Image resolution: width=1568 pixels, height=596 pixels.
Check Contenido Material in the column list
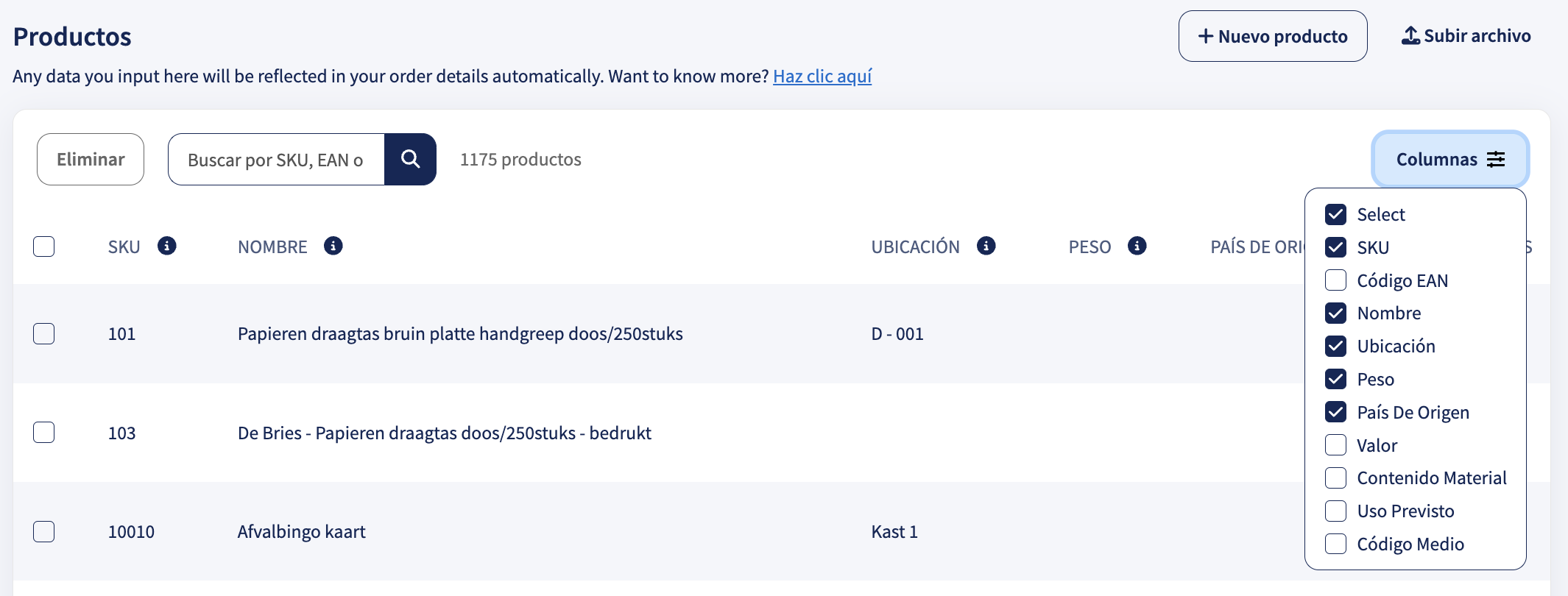pos(1336,478)
